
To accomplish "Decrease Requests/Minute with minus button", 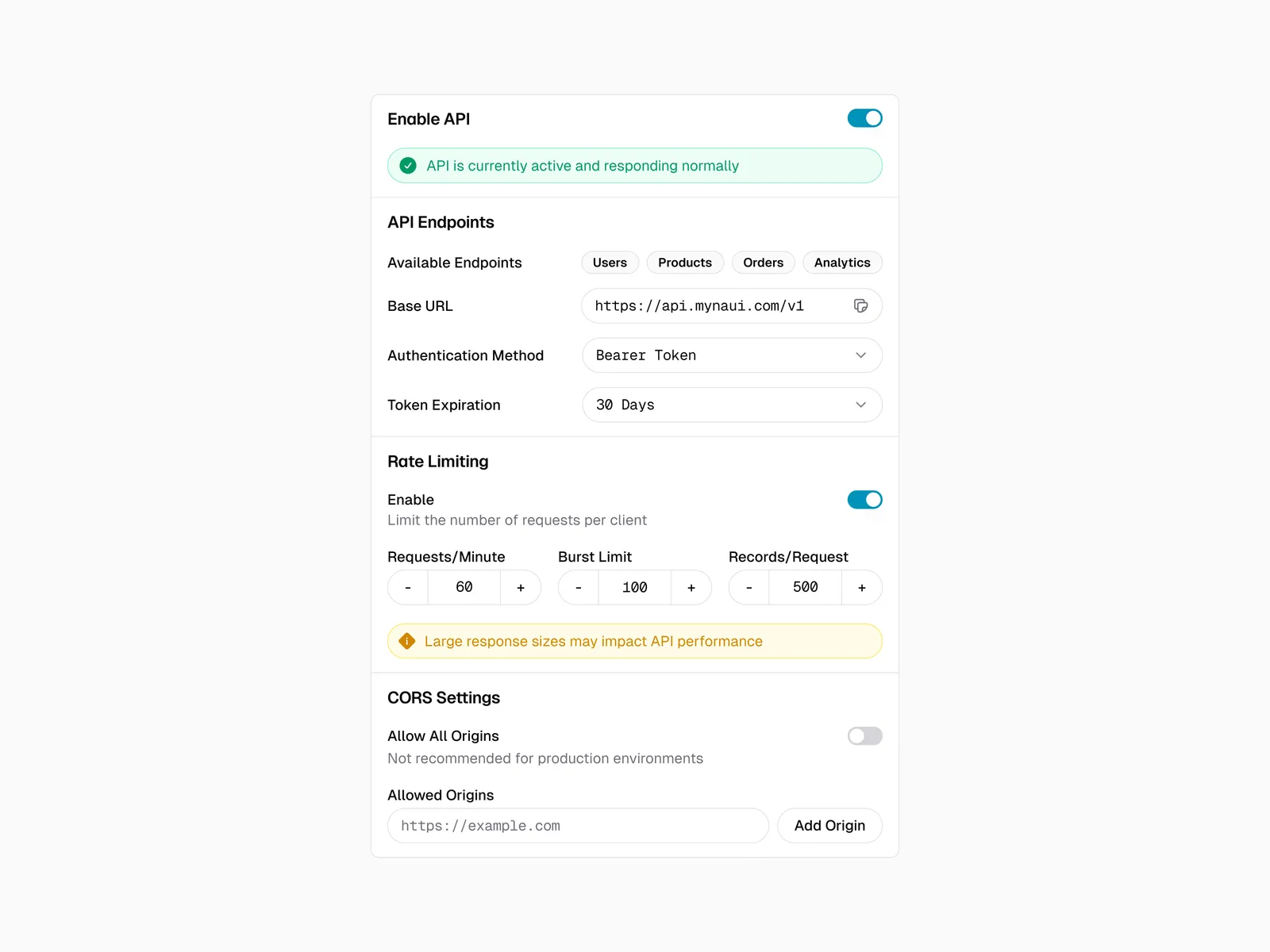I will [x=408, y=588].
